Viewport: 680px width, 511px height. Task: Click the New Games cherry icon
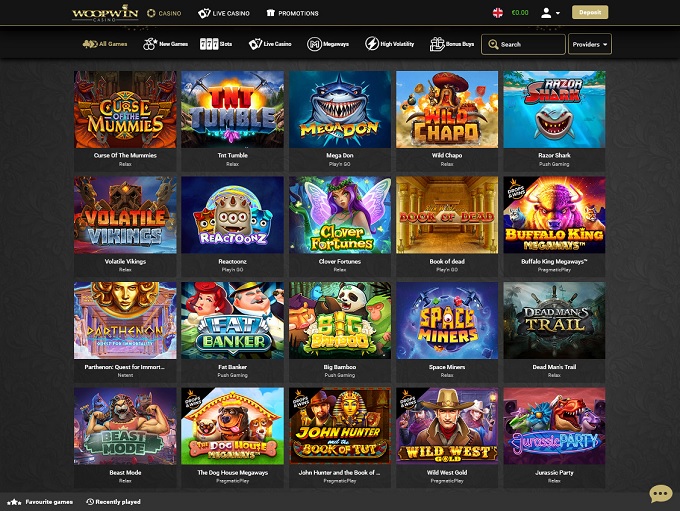pyautogui.click(x=150, y=44)
